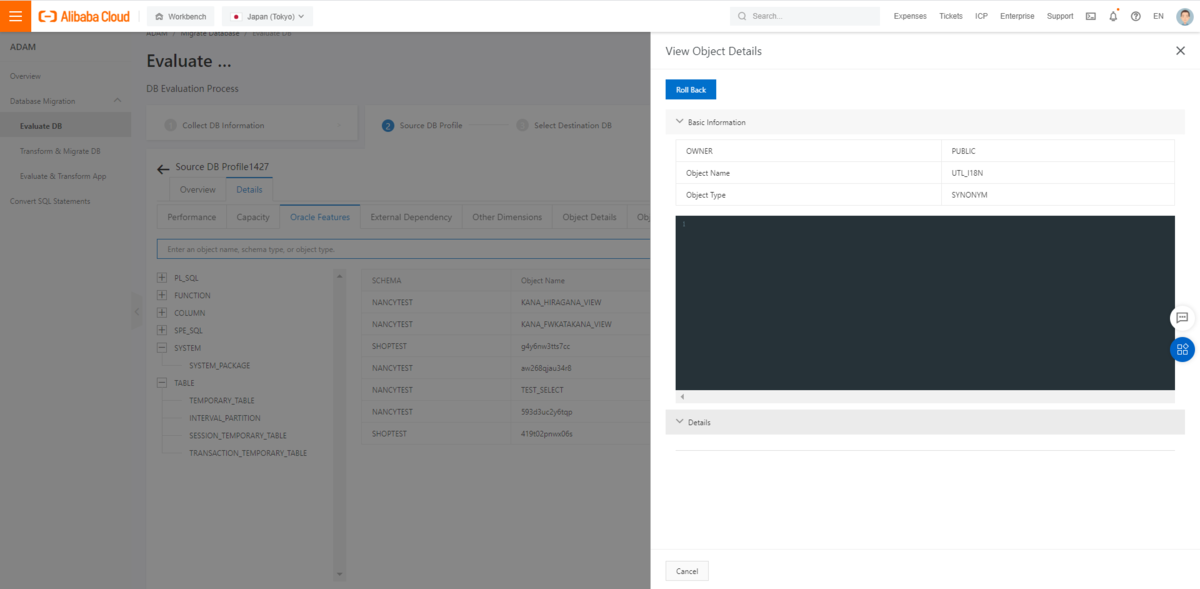The image size is (1200, 589).
Task: Open the notifications bell
Action: point(1113,16)
